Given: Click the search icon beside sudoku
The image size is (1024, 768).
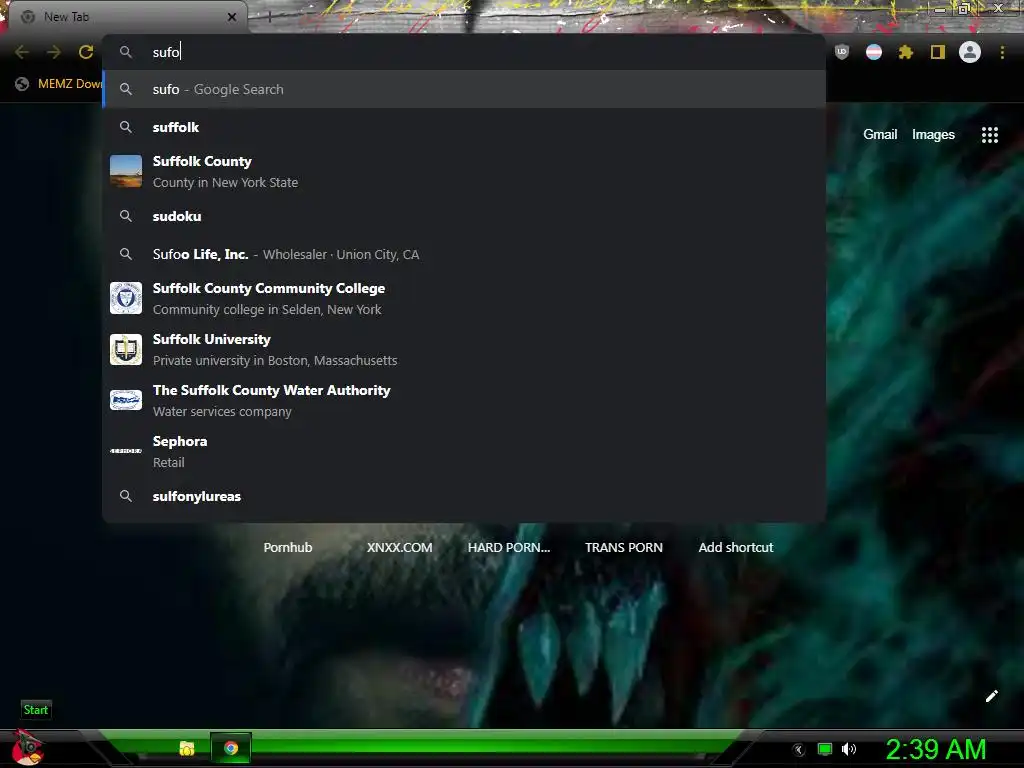Looking at the screenshot, I should click(126, 216).
